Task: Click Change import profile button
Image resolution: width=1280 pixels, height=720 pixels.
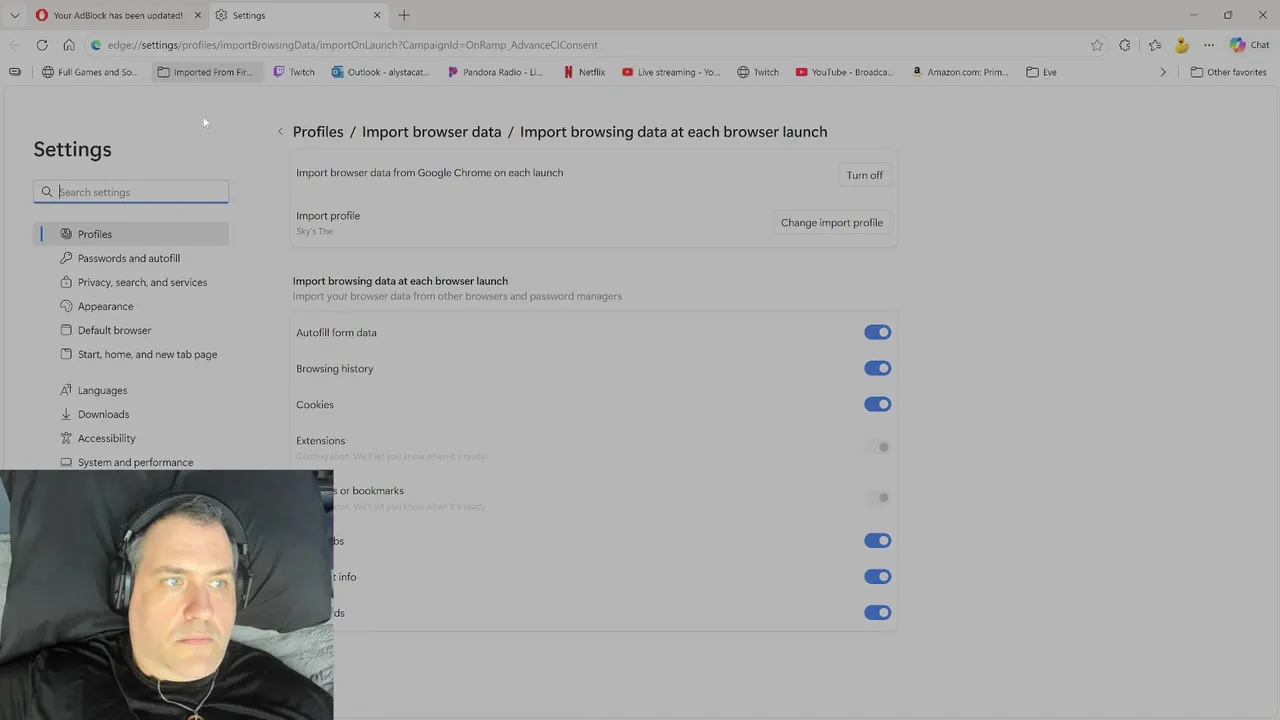Action: 831,223
